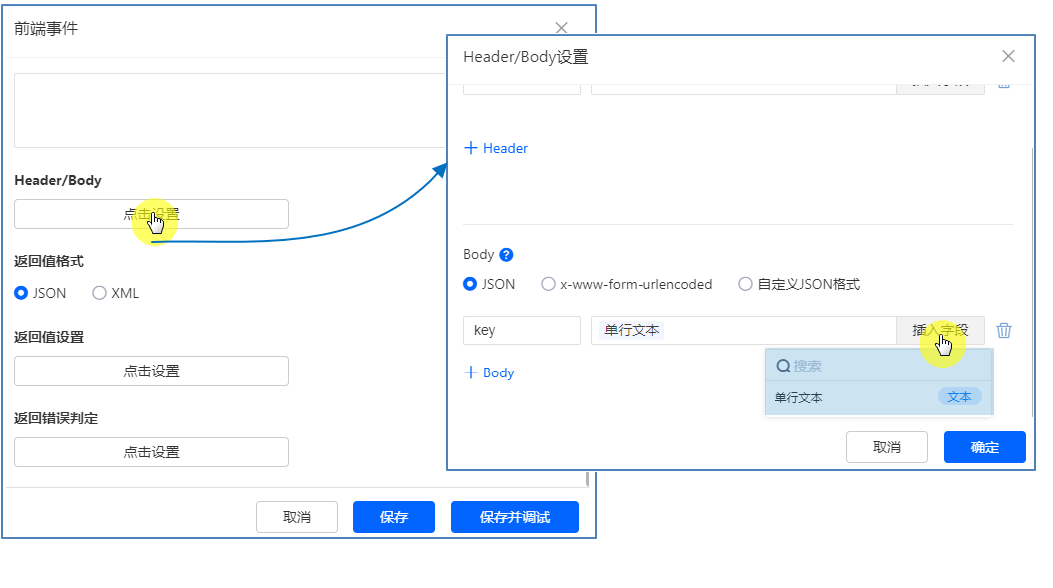This screenshot has height=588, width=1053.
Task: Close the Header/Body设置 dialog
Action: coord(1008,57)
